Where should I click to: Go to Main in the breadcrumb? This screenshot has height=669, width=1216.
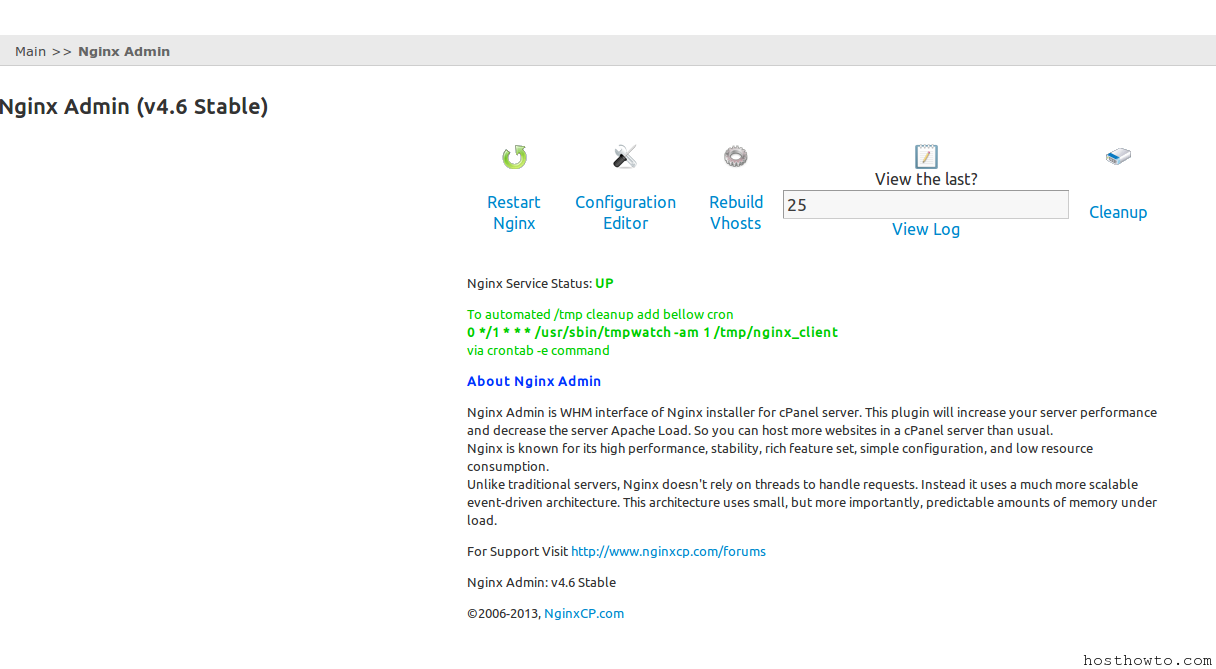click(30, 51)
